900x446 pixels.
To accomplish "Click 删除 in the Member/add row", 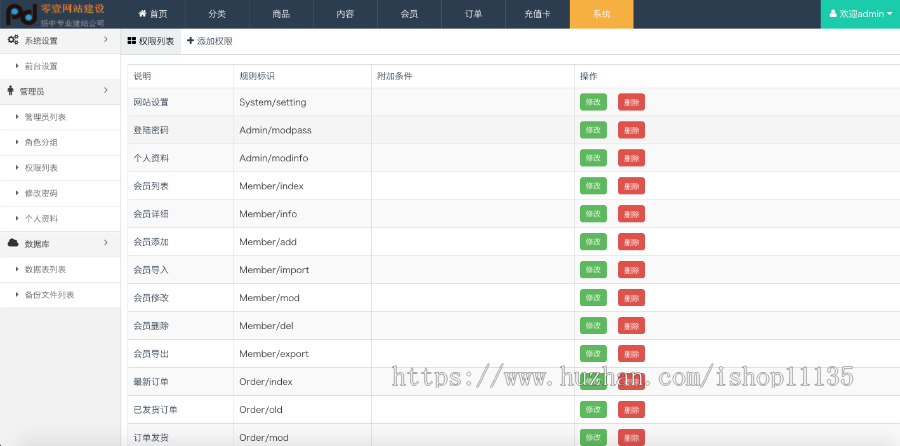I will pyautogui.click(x=631, y=242).
